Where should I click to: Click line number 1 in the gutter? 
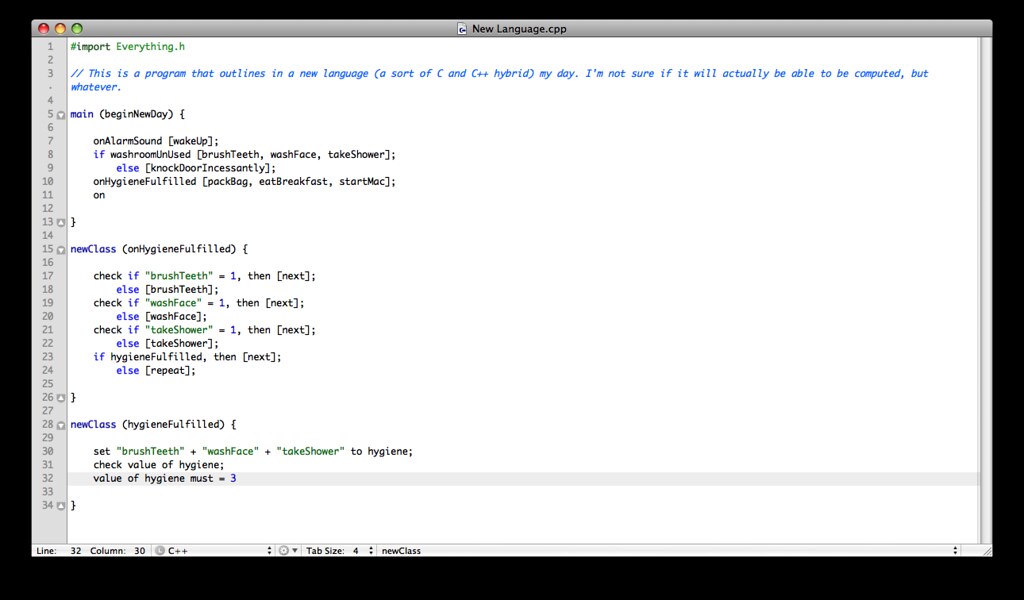click(50, 46)
